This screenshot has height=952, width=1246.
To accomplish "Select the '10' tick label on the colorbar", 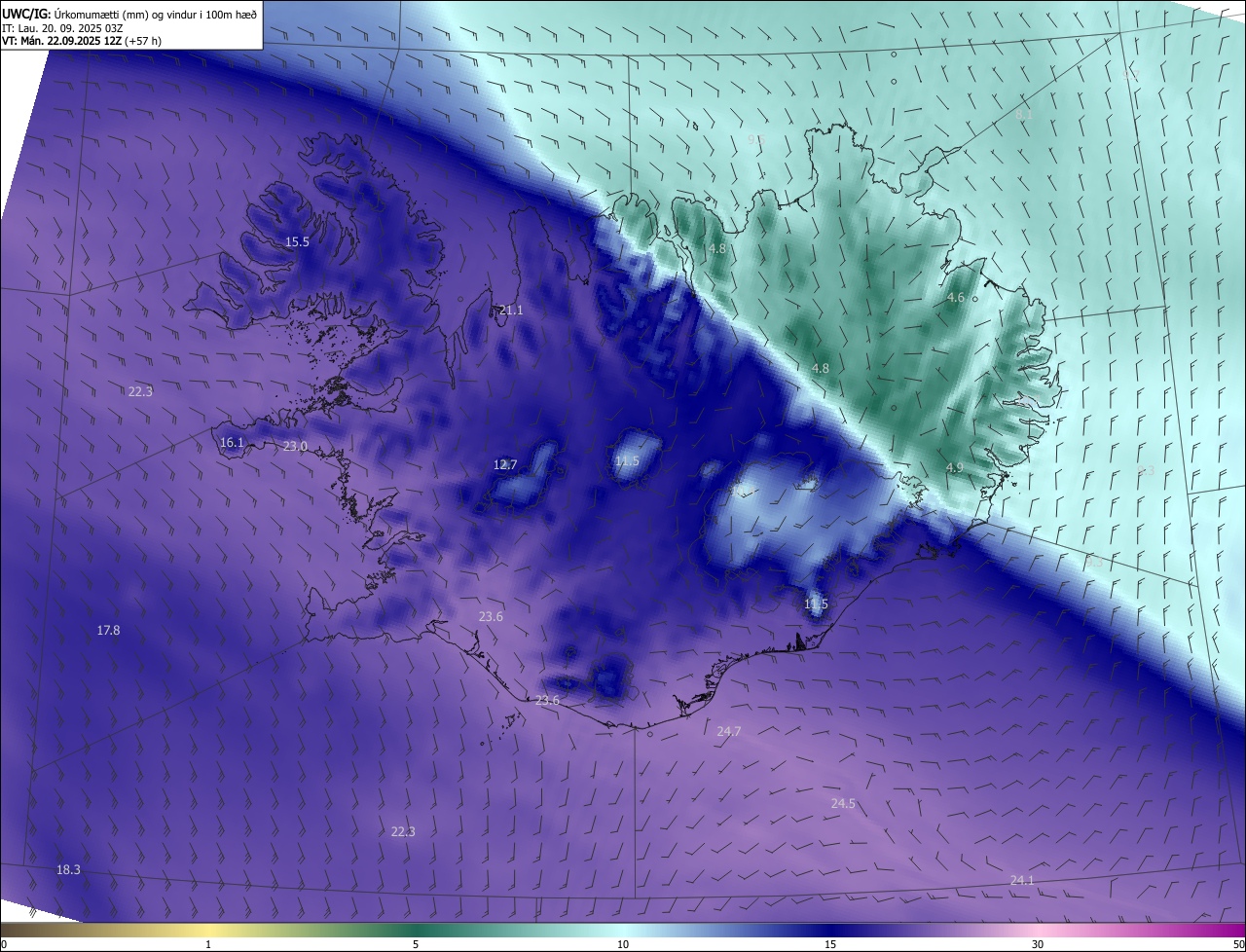I will [623, 944].
